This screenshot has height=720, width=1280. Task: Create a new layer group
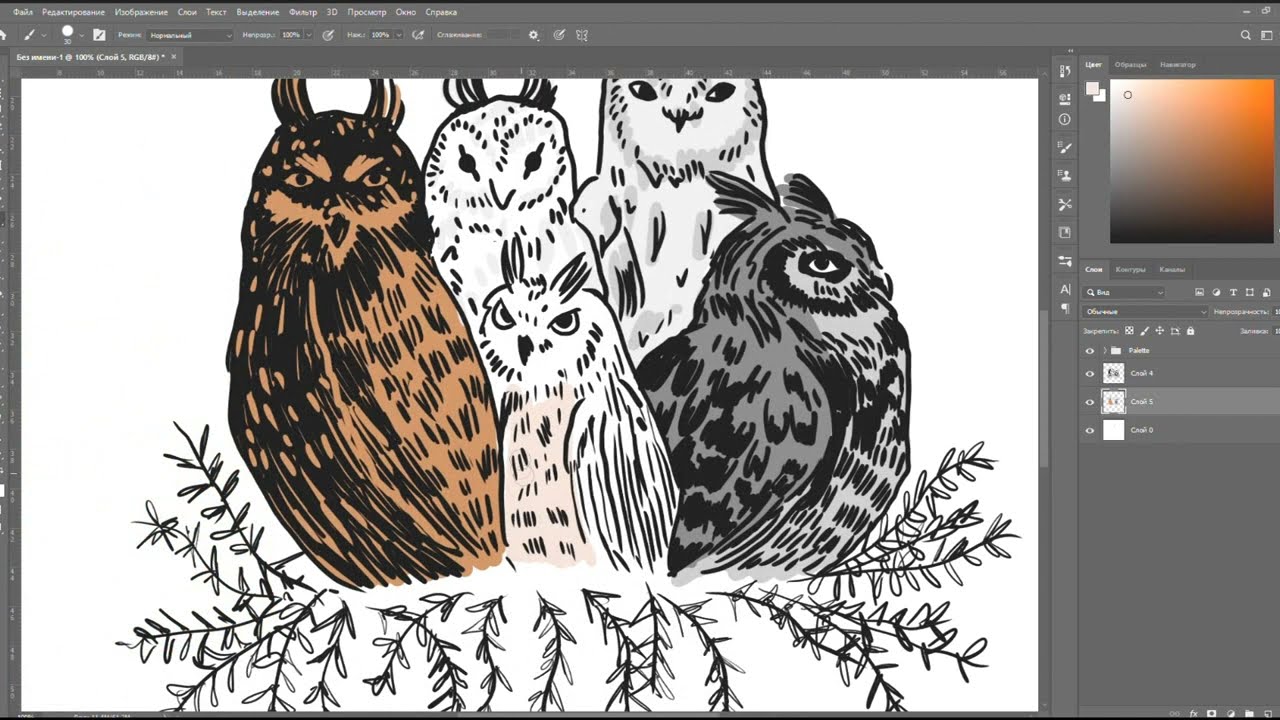point(1249,713)
